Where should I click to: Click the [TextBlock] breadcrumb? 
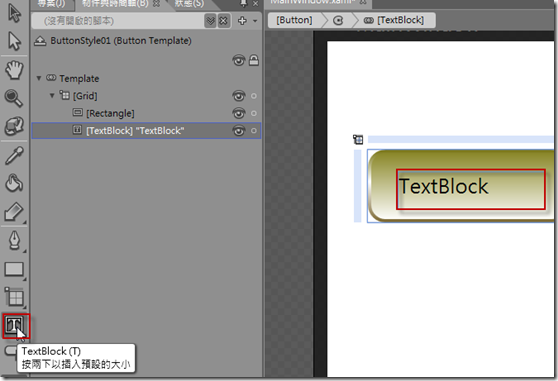pyautogui.click(x=394, y=20)
